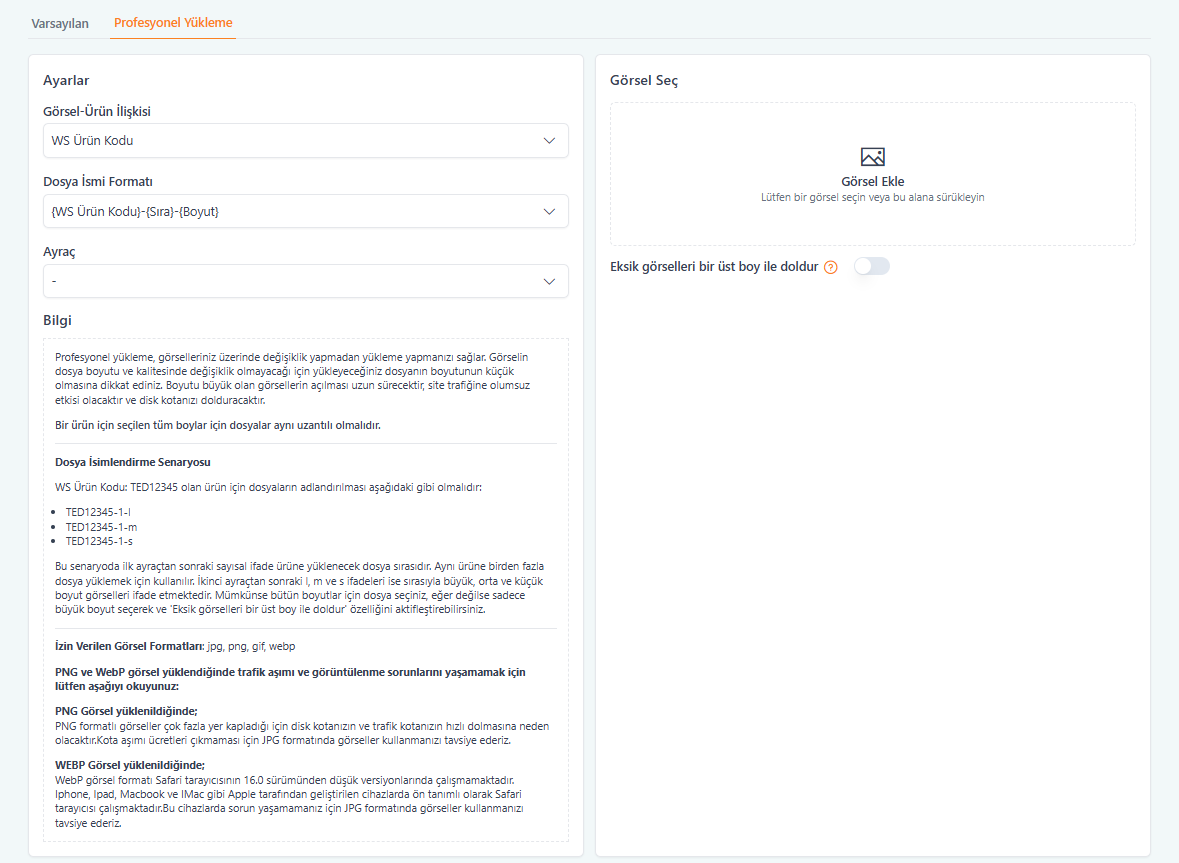
Task: Click the image icon above Görsel Ekle
Action: (x=872, y=157)
